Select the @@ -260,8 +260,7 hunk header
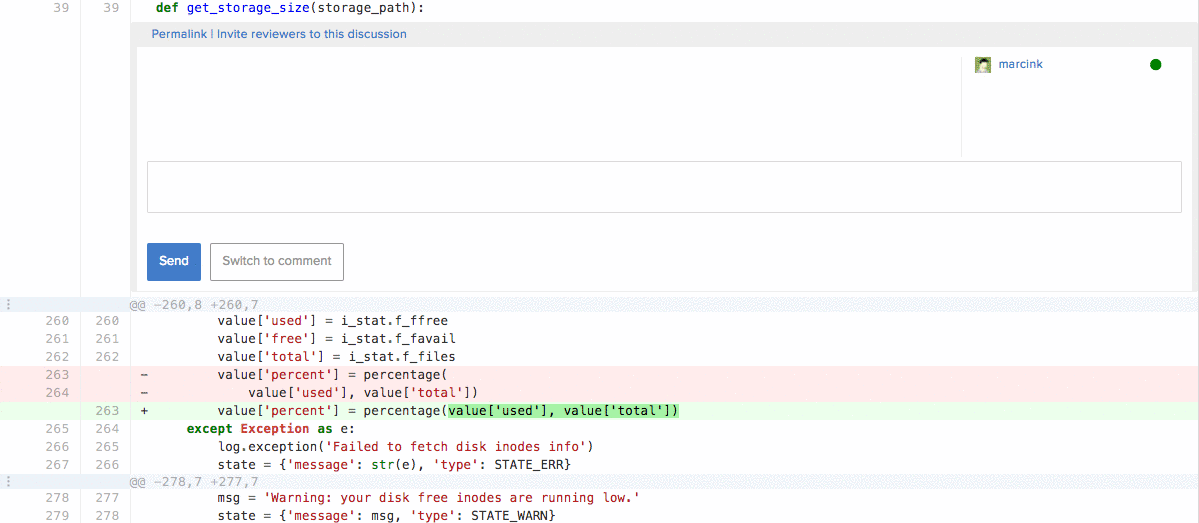The image size is (1199, 523). click(193, 304)
